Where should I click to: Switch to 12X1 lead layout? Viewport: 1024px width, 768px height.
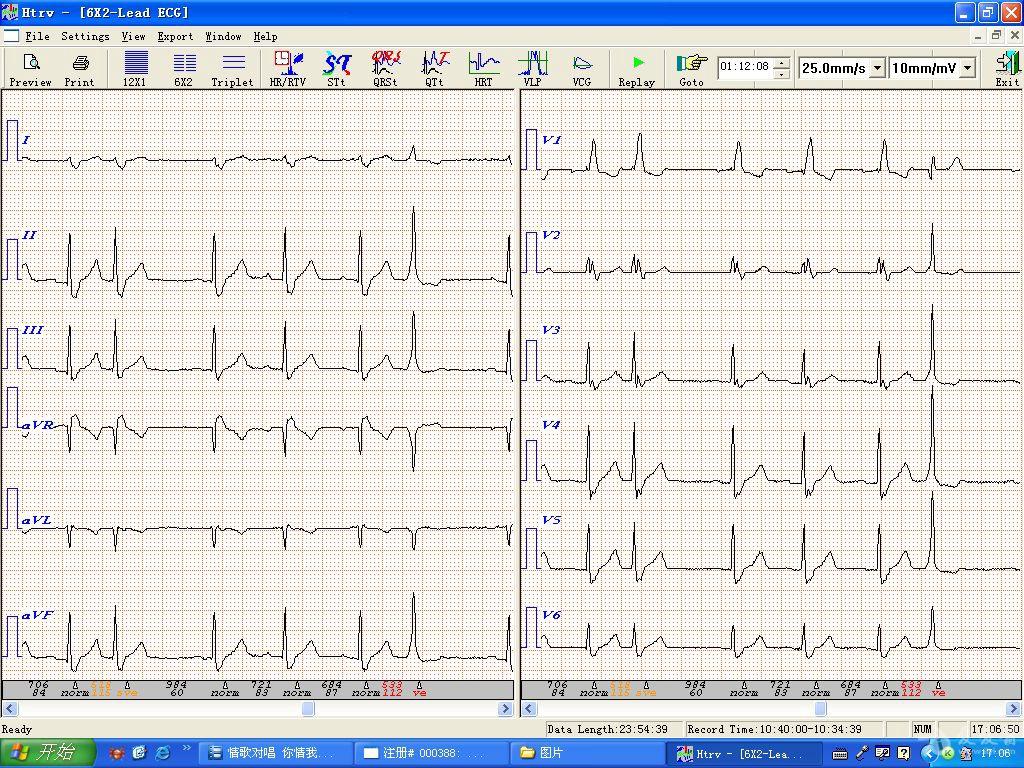coord(135,69)
